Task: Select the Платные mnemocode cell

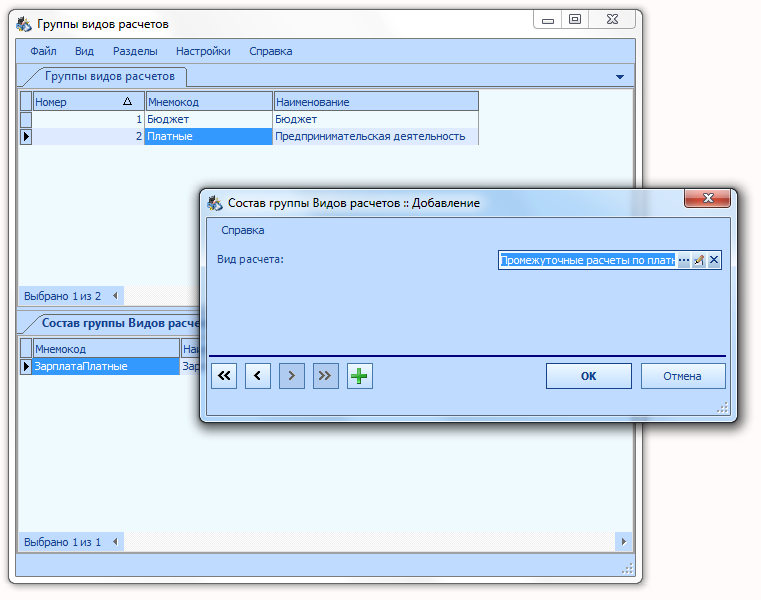Action: [209, 136]
